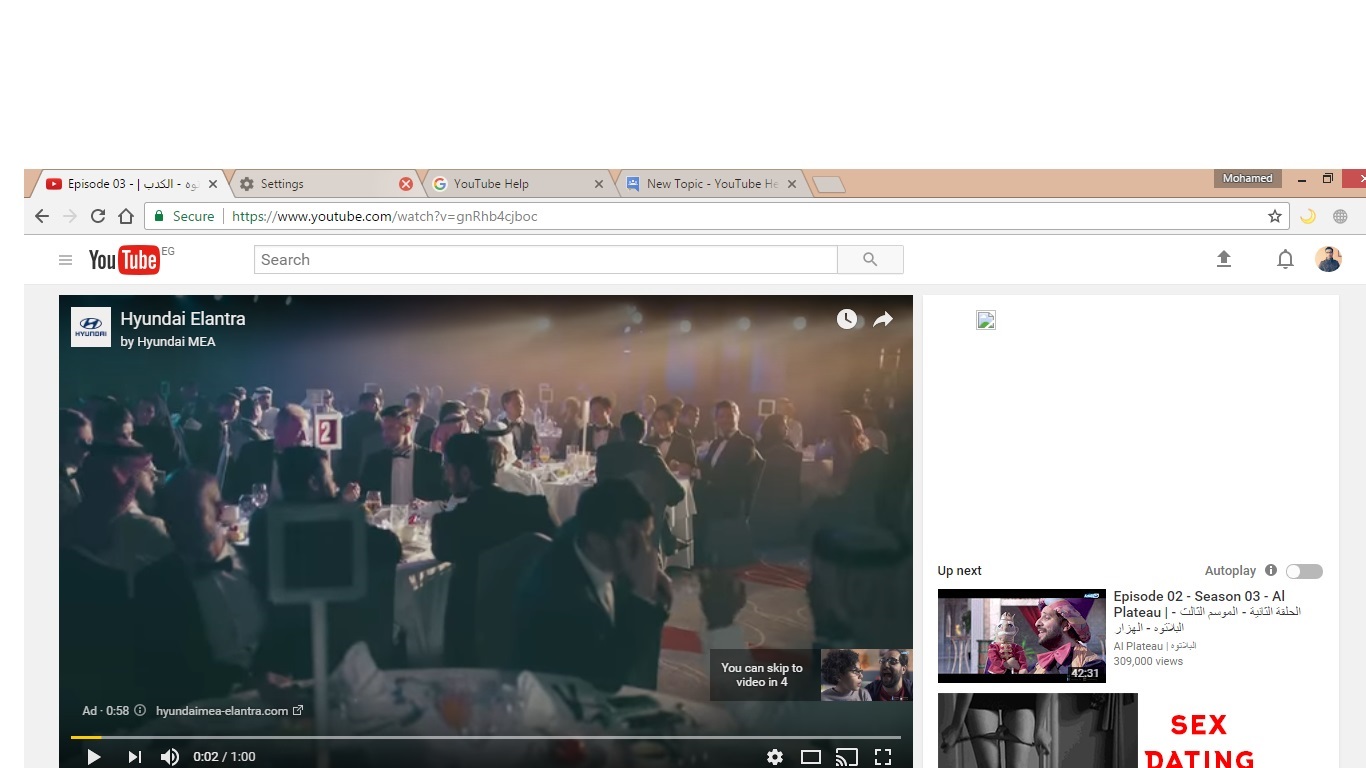
Task: Open the Episode 02 - Season 03 video title
Action: (x=1207, y=612)
